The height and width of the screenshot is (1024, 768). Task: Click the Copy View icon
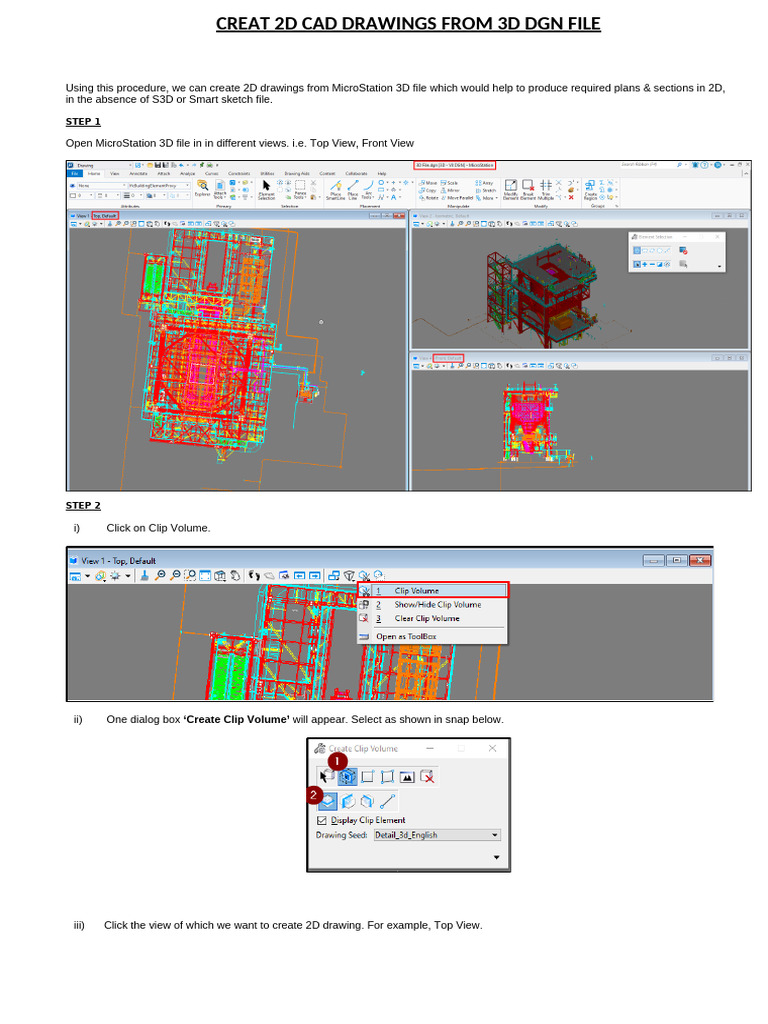coord(334,576)
